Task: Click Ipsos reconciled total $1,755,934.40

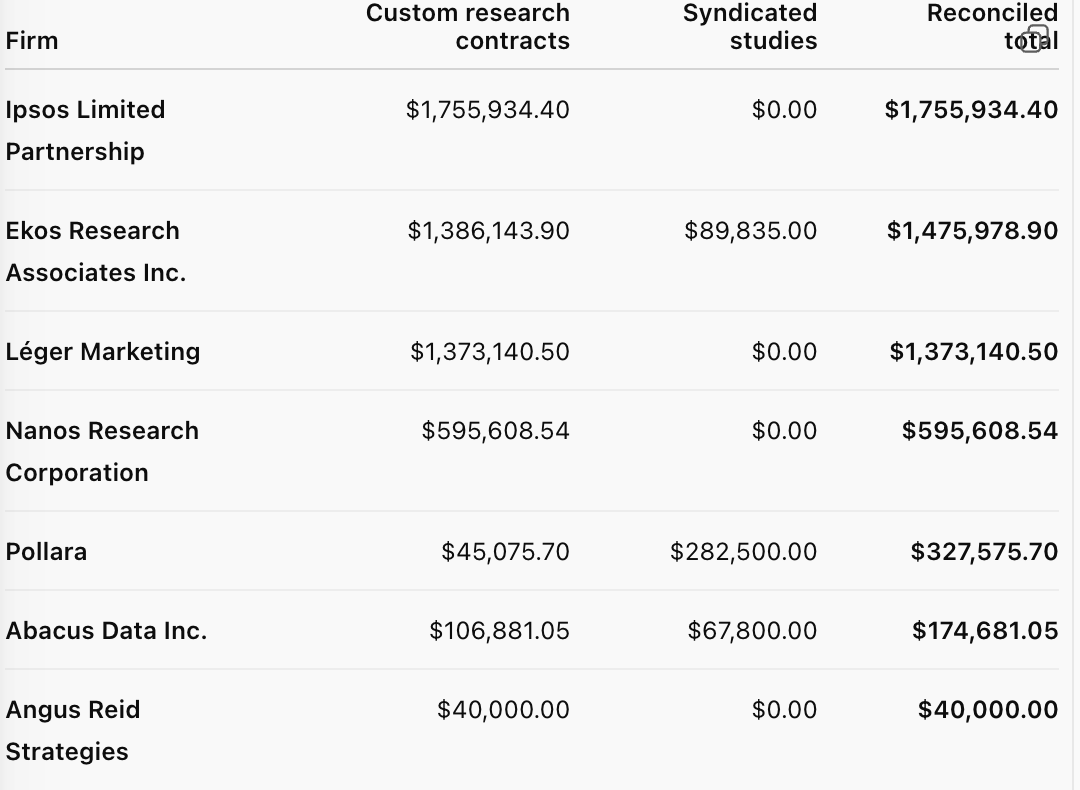Action: [x=971, y=110]
